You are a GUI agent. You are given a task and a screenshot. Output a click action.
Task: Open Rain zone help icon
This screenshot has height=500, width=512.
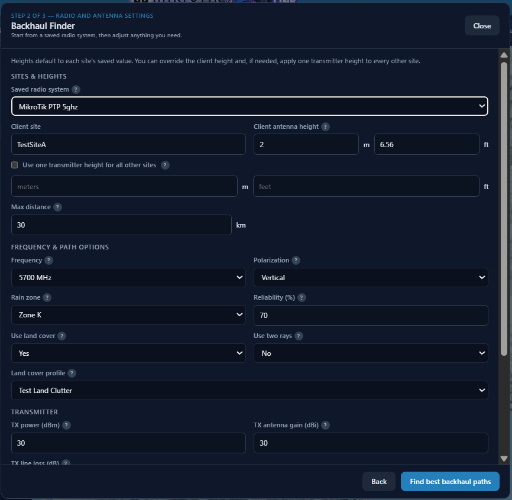(47, 298)
